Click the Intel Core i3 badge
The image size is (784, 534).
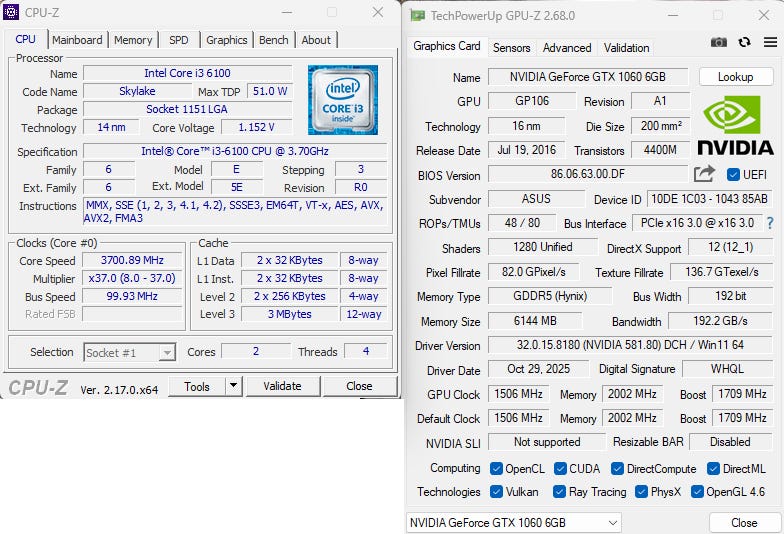342,100
